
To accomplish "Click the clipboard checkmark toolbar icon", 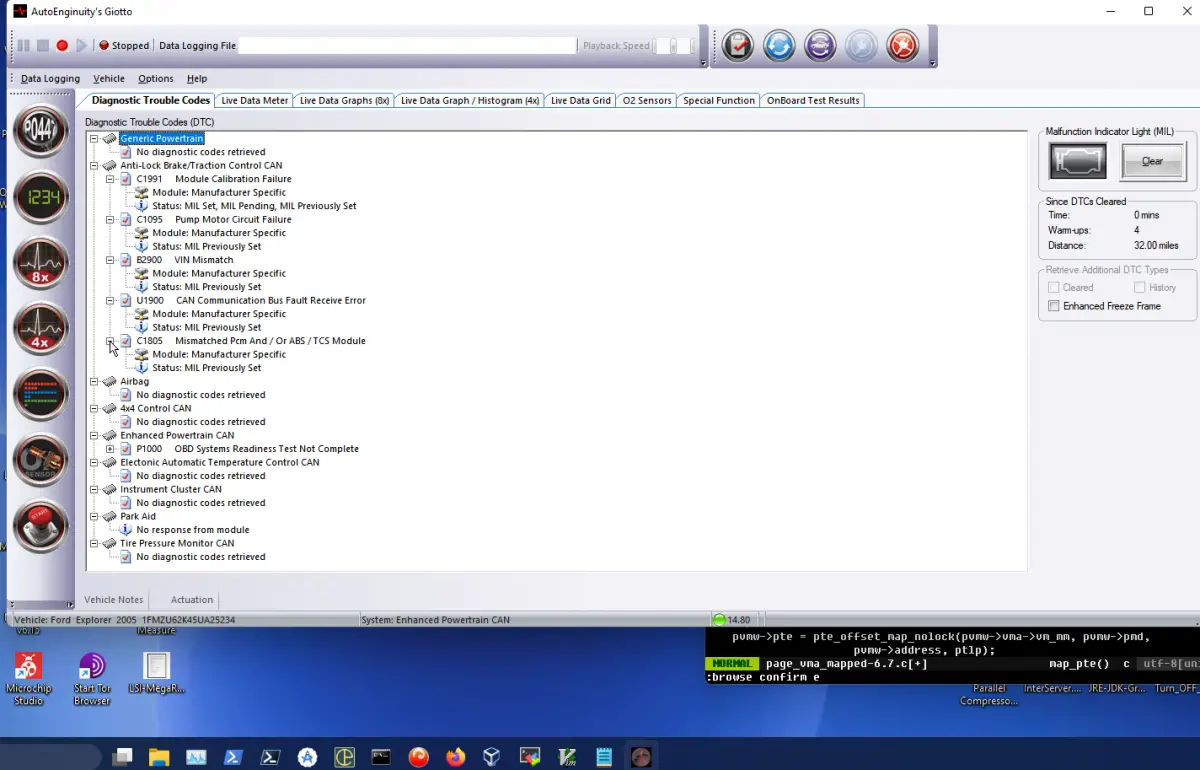I will coord(738,46).
